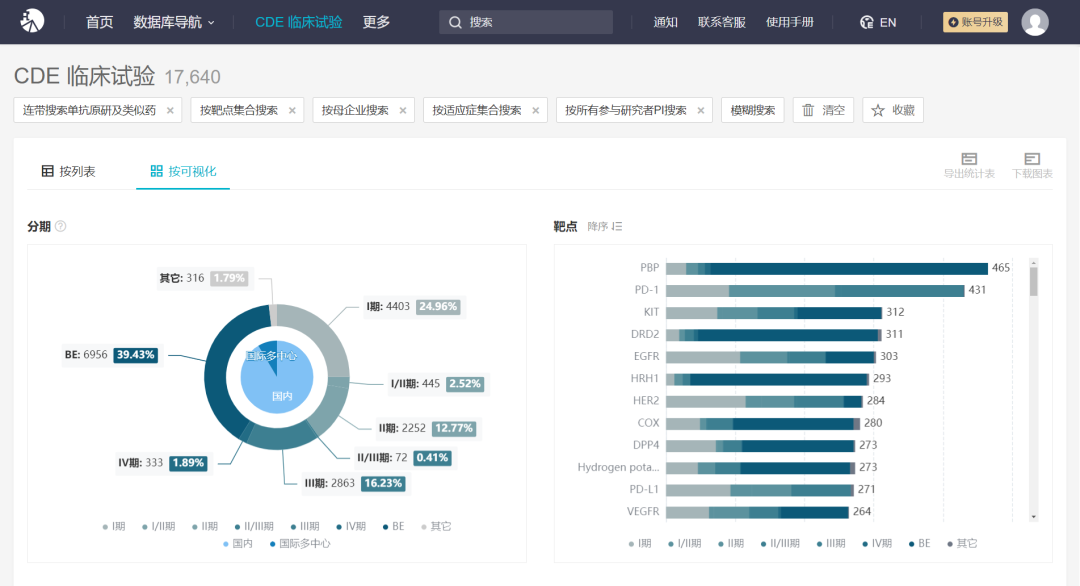
Task: Click the 搜索 search input field
Action: pyautogui.click(x=526, y=22)
